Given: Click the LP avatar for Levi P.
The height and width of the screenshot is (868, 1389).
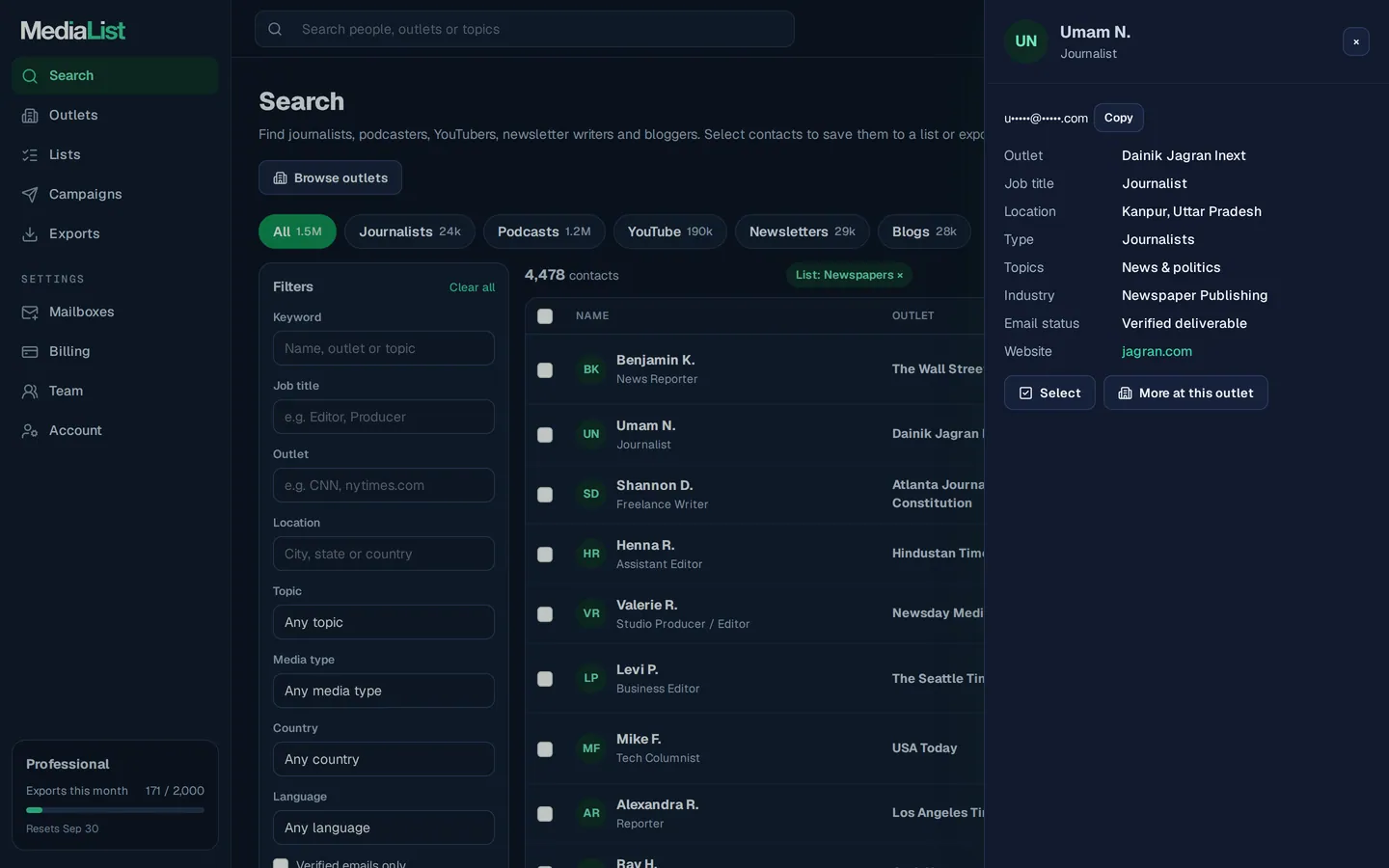Looking at the screenshot, I should 591,678.
